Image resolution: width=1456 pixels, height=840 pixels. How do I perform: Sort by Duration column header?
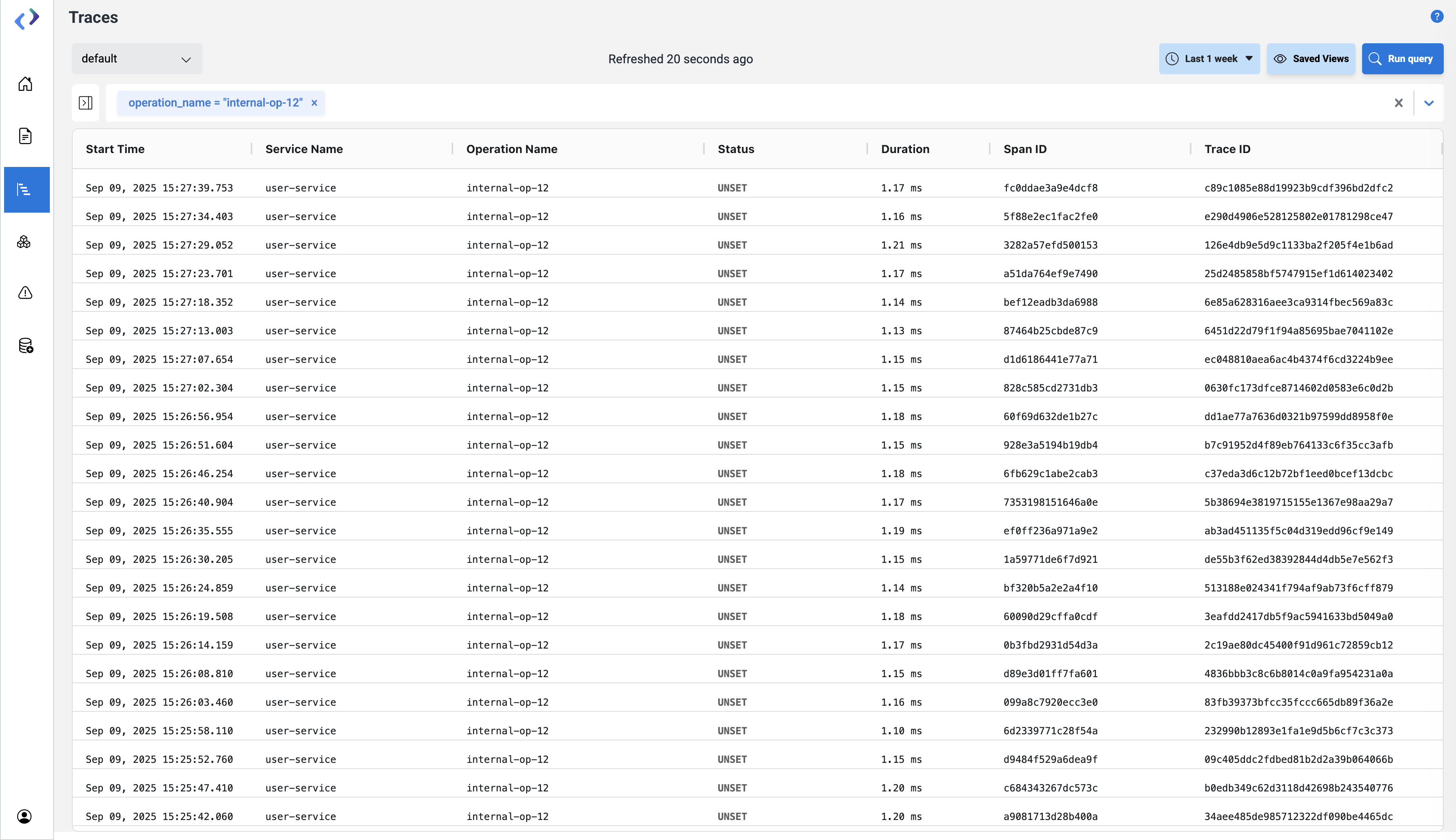[x=905, y=149]
